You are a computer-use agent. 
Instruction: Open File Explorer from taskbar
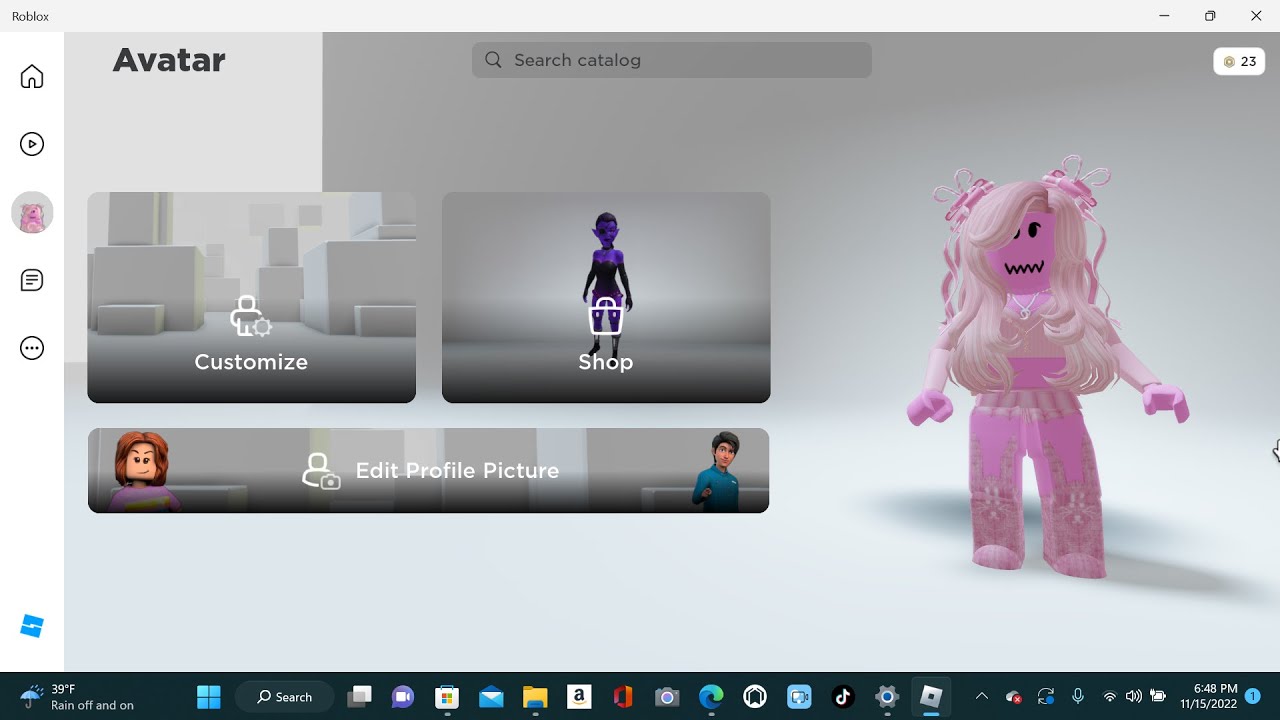tap(535, 696)
